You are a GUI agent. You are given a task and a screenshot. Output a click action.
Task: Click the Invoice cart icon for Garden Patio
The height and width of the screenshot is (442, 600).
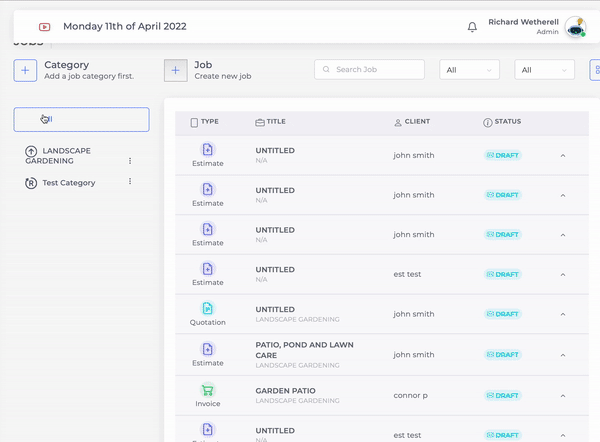[x=208, y=389]
